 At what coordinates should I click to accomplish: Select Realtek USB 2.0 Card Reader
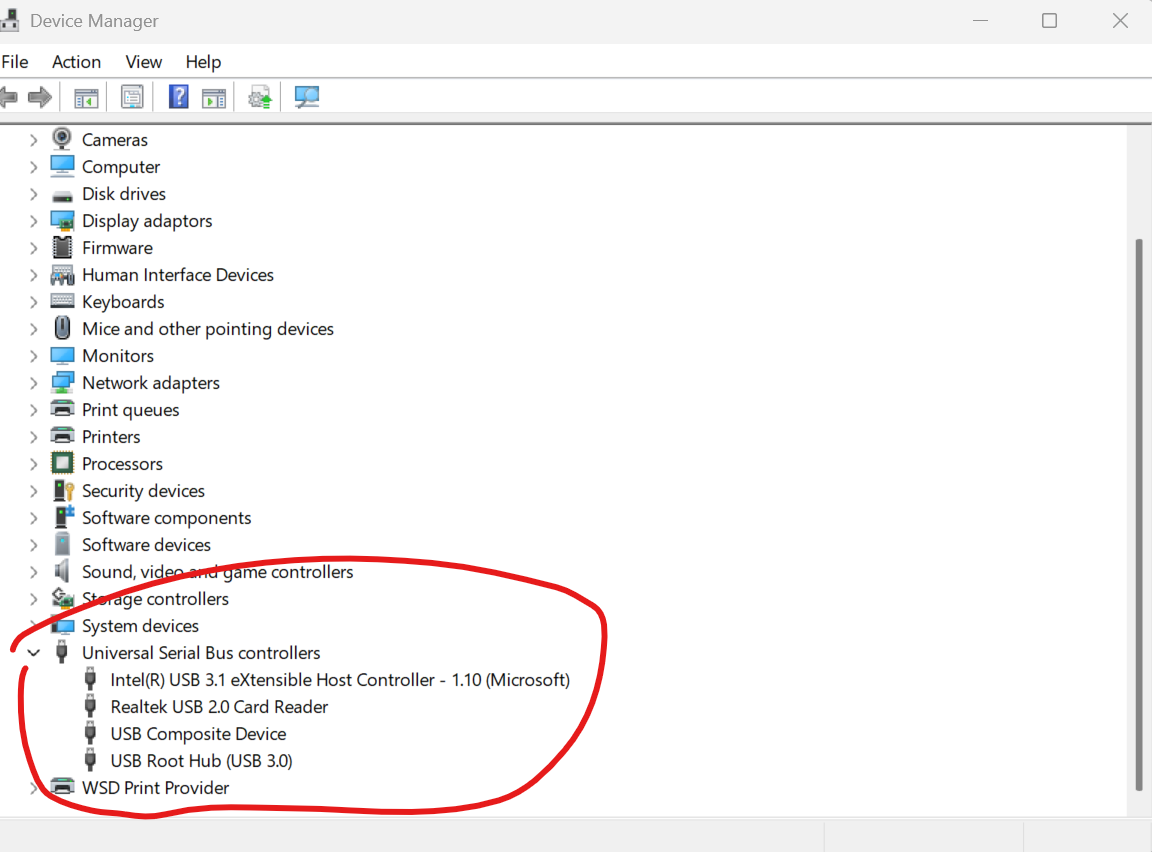(219, 706)
